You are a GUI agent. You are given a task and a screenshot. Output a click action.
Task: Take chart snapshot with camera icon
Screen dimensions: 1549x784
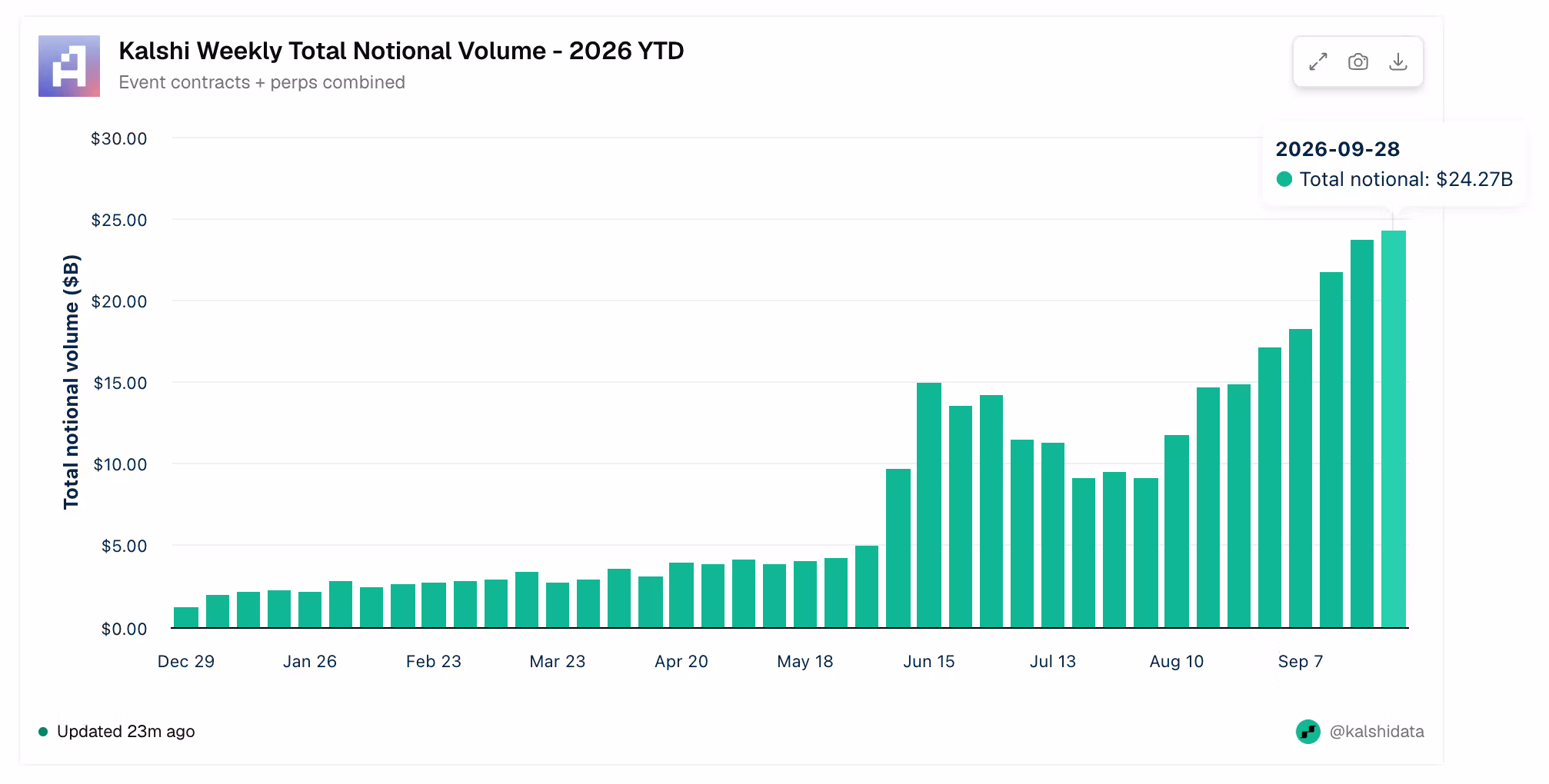pyautogui.click(x=1358, y=62)
